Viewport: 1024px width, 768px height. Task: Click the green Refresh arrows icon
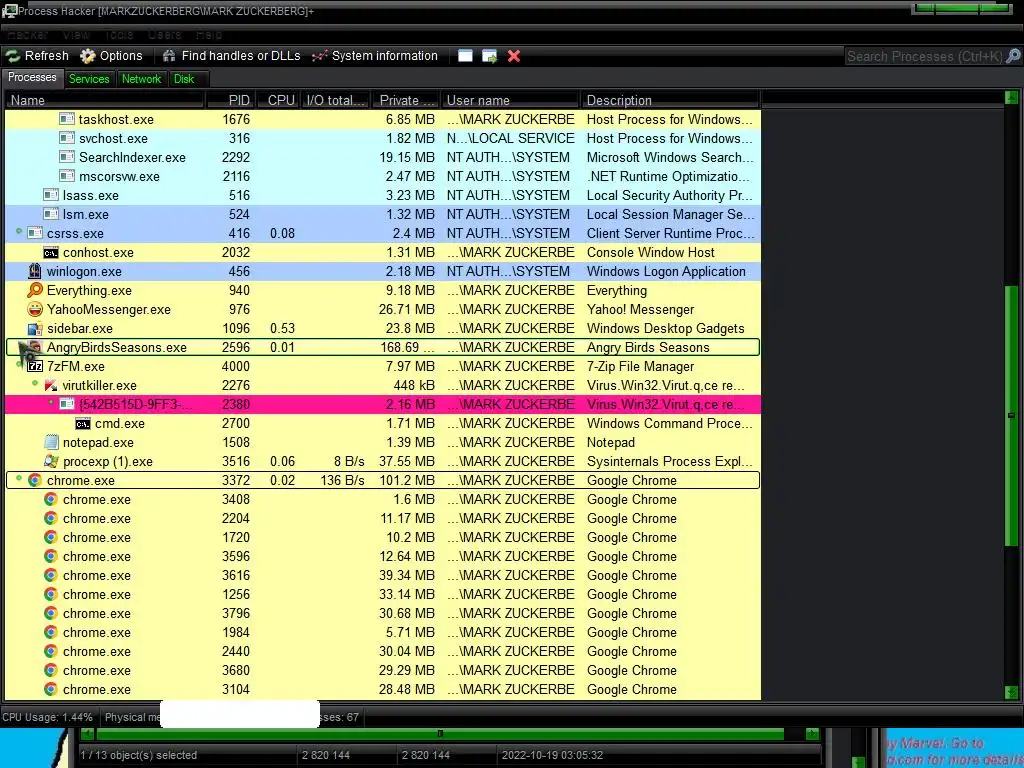13,56
